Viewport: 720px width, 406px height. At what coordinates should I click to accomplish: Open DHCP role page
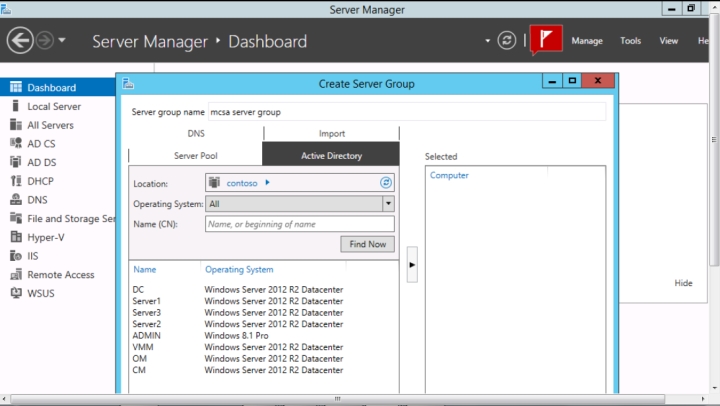(40, 181)
